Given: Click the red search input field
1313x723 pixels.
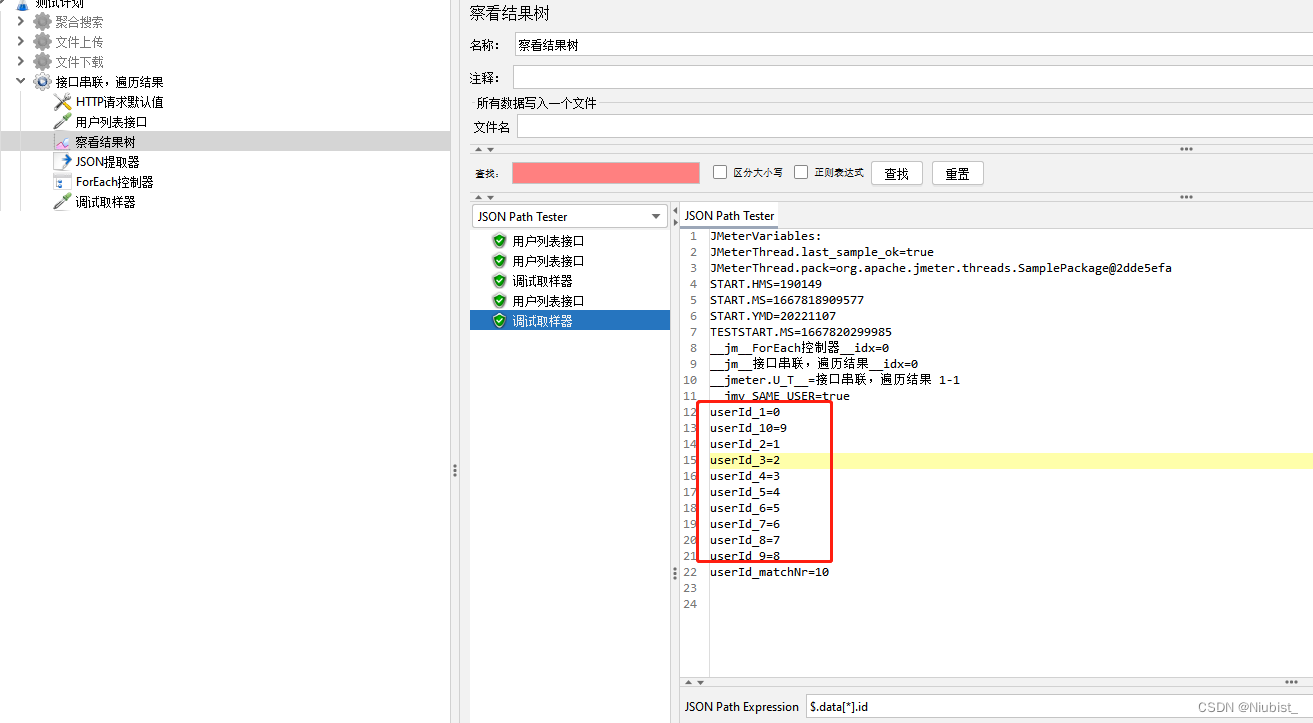Looking at the screenshot, I should coord(606,173).
